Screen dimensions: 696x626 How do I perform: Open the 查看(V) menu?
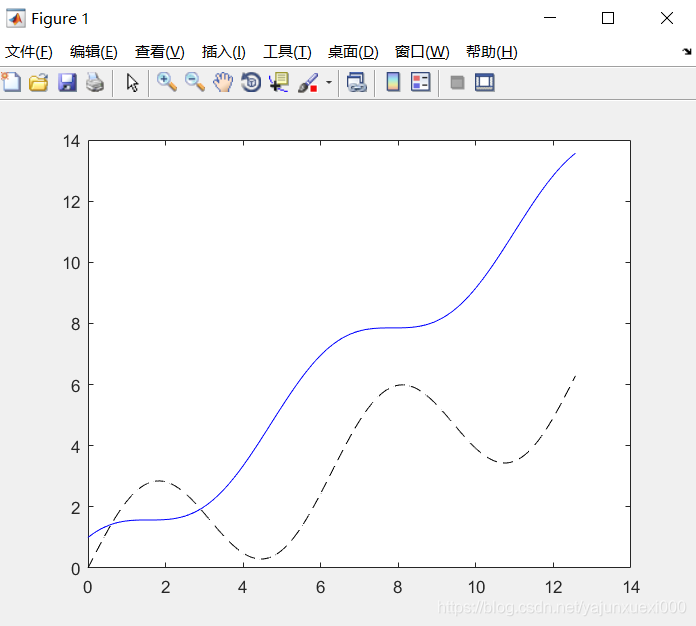pos(160,52)
